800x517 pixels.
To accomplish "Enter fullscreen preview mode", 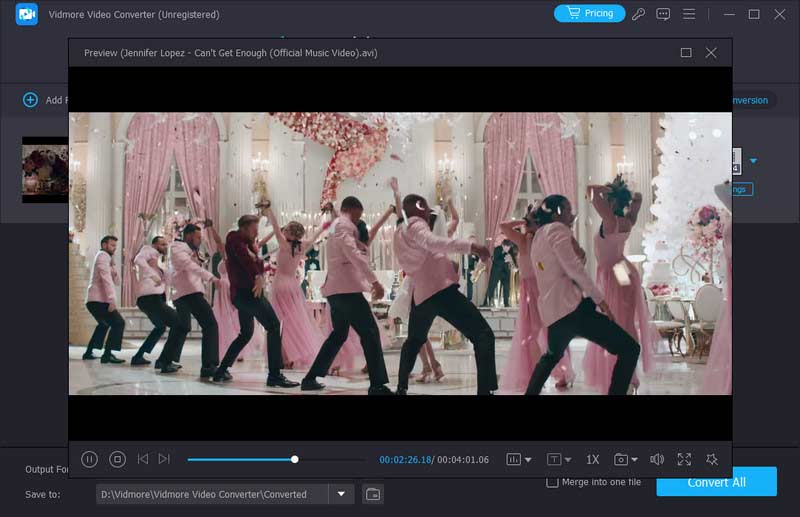I will [684, 459].
